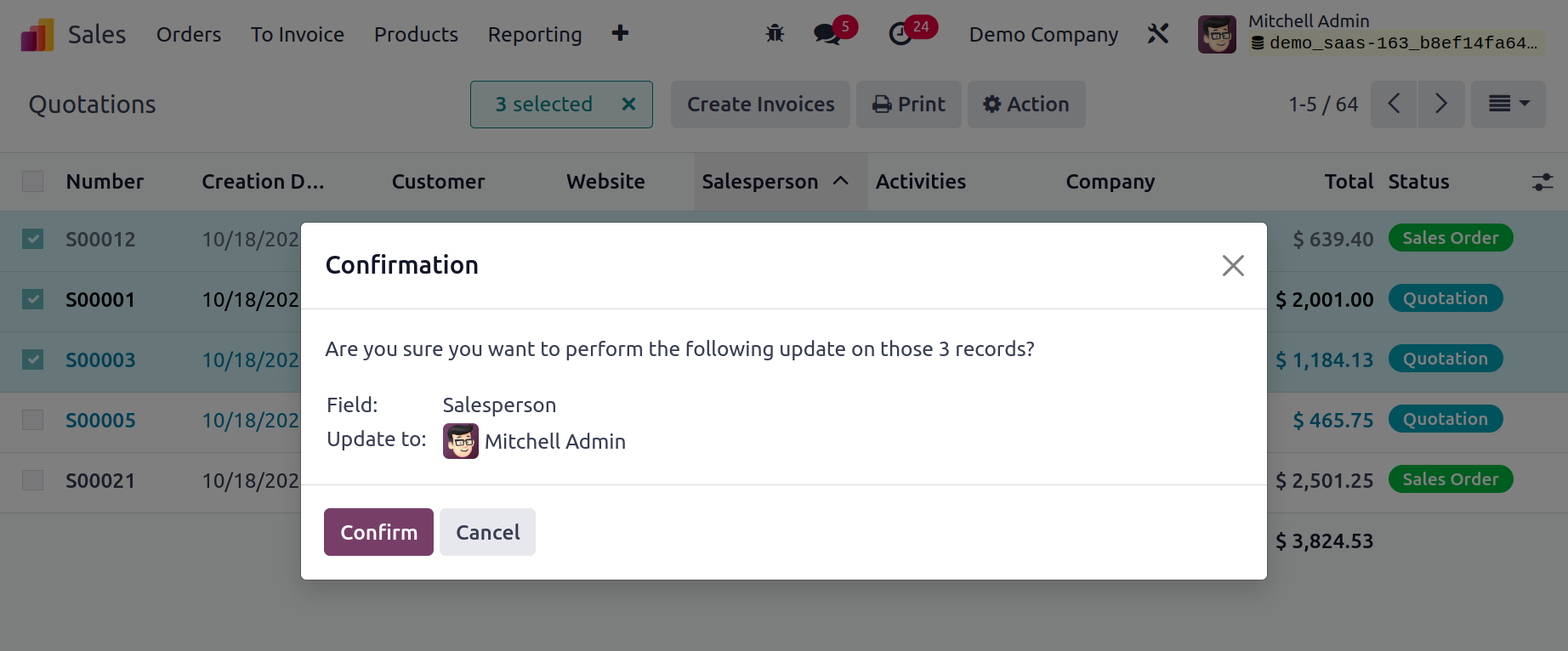Cancel the confirmation dialog

click(487, 532)
